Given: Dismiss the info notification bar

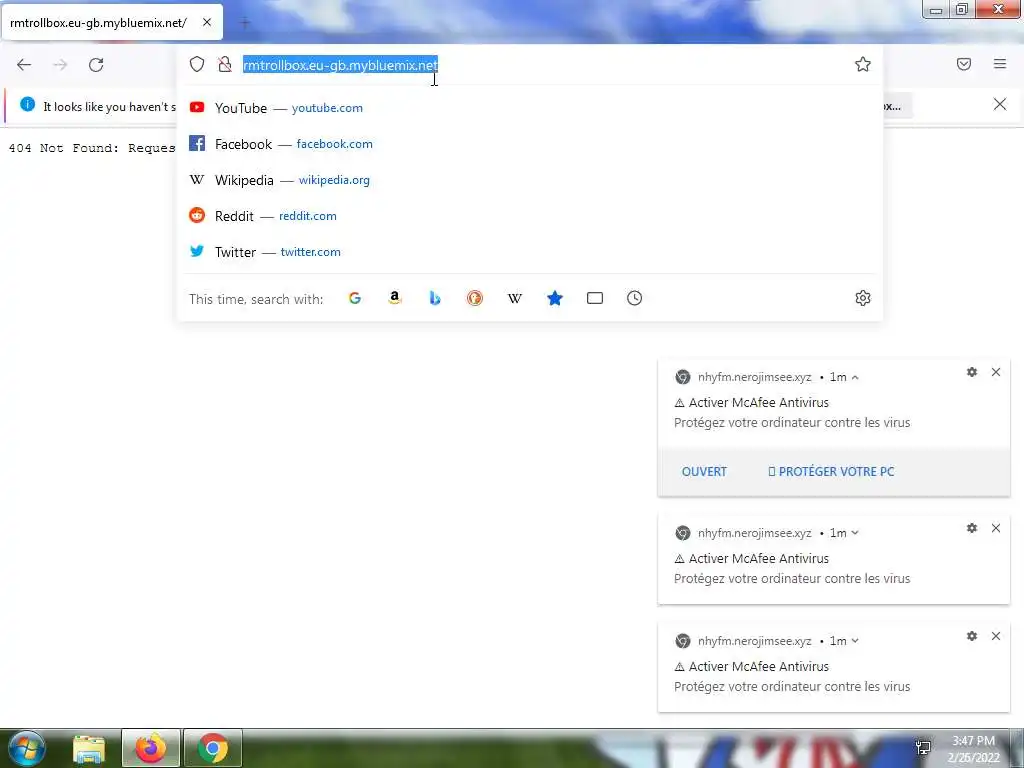Looking at the screenshot, I should coord(999,104).
